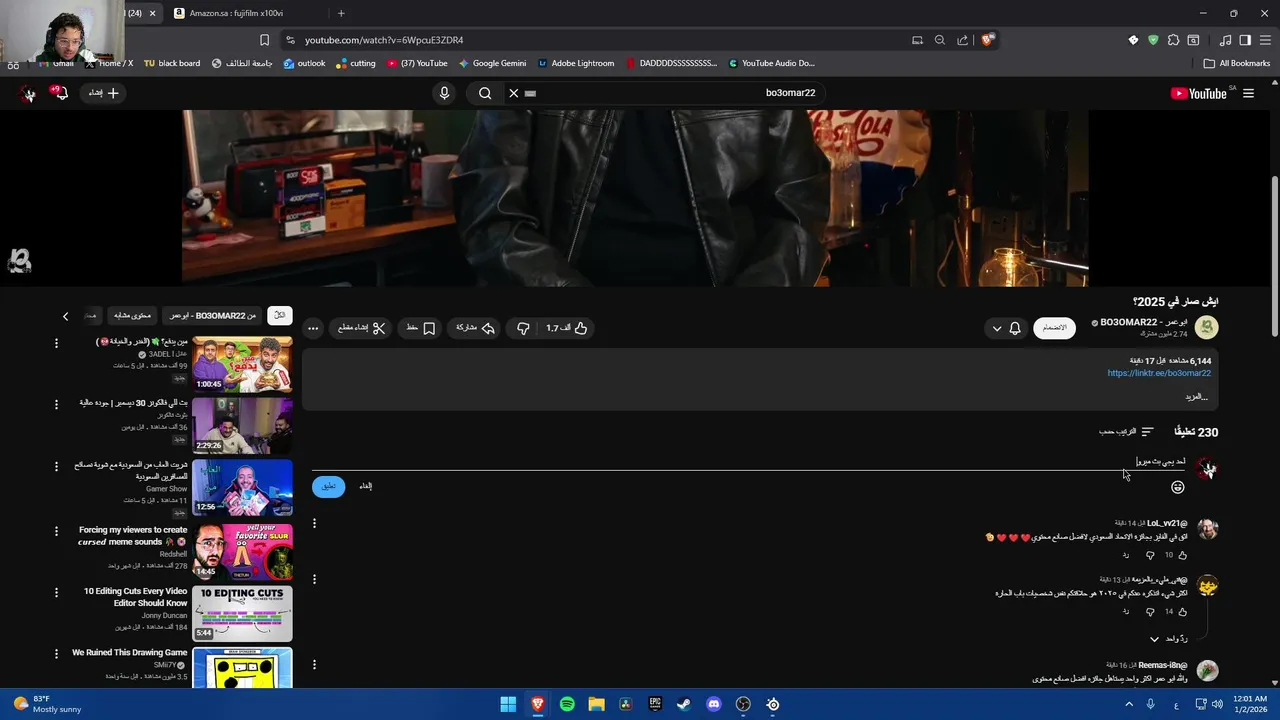Click the page vertical scrollbar

click(1274, 258)
